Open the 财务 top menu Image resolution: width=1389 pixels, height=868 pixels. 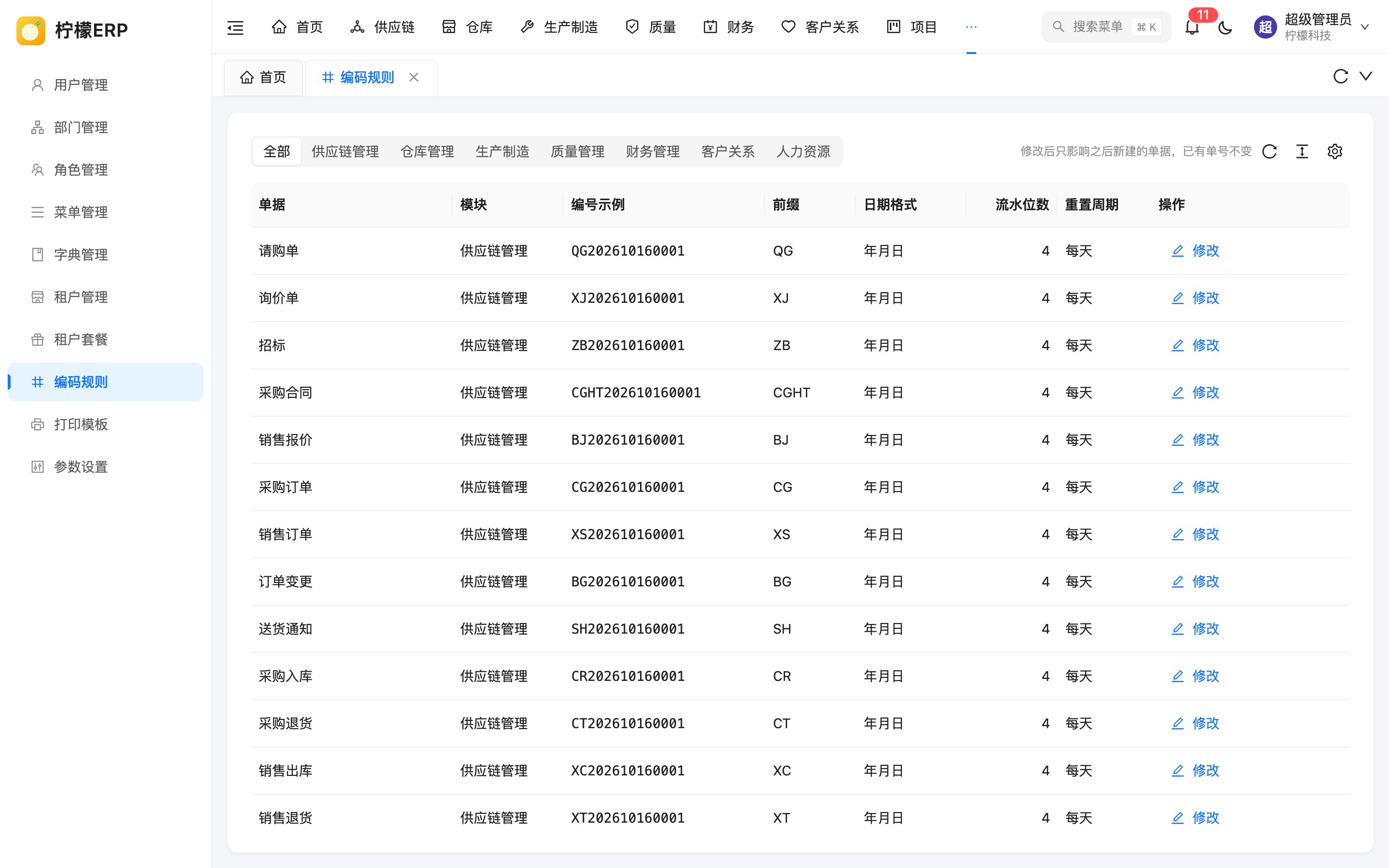tap(728, 27)
